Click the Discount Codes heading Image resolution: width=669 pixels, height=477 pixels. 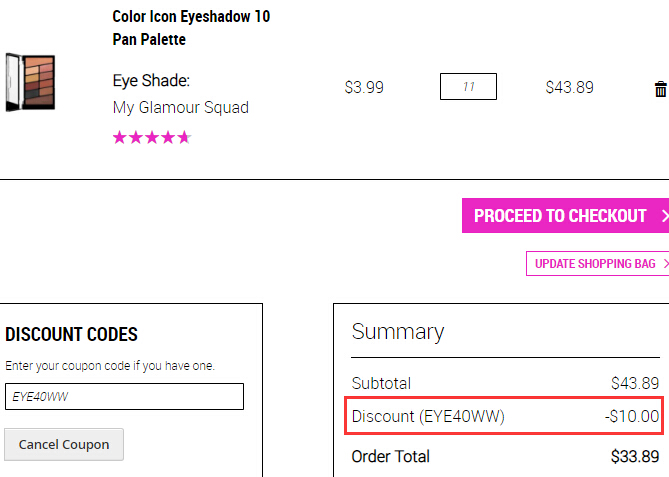coord(71,334)
